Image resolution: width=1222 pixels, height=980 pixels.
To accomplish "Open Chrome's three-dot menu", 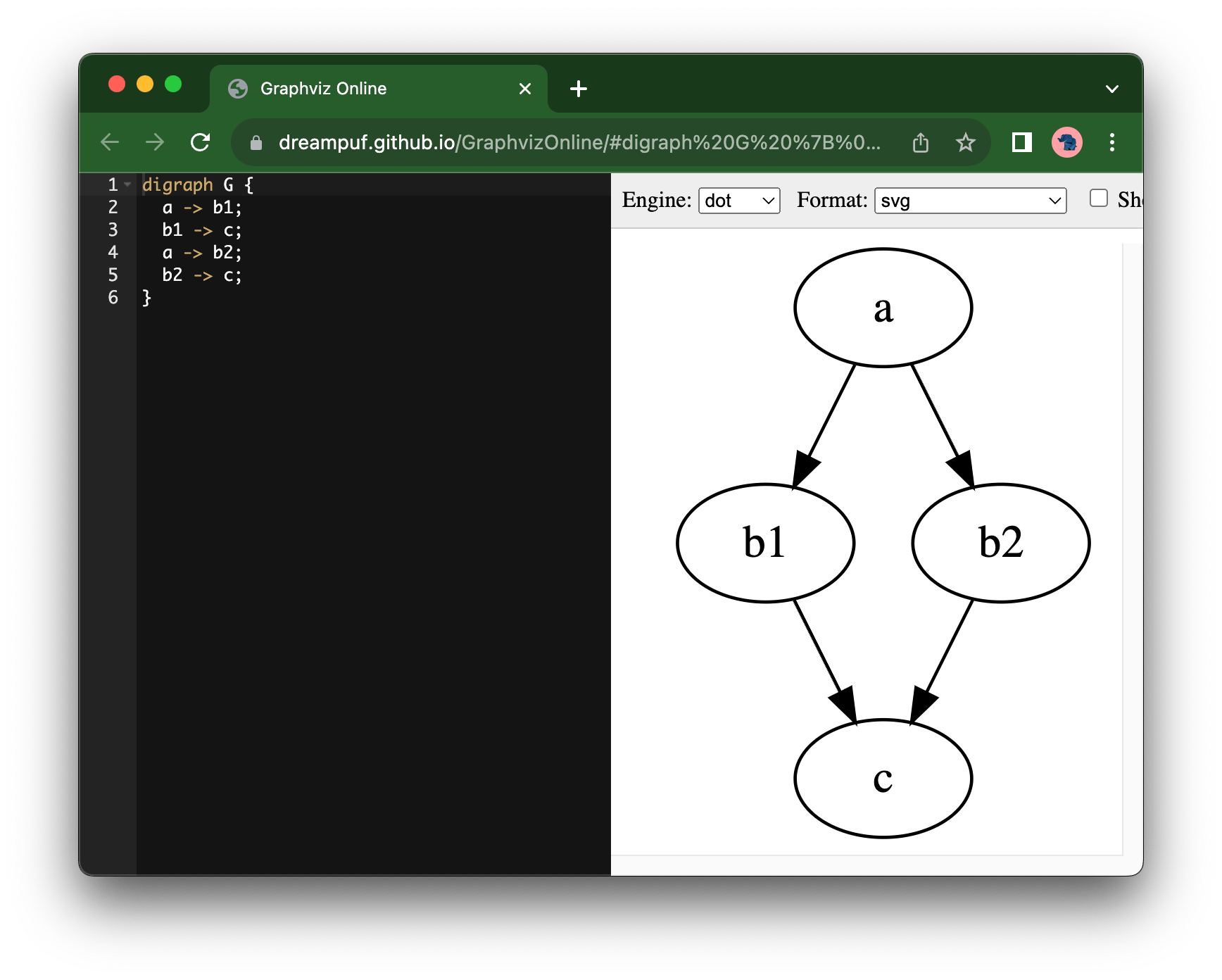I will 1112,142.
